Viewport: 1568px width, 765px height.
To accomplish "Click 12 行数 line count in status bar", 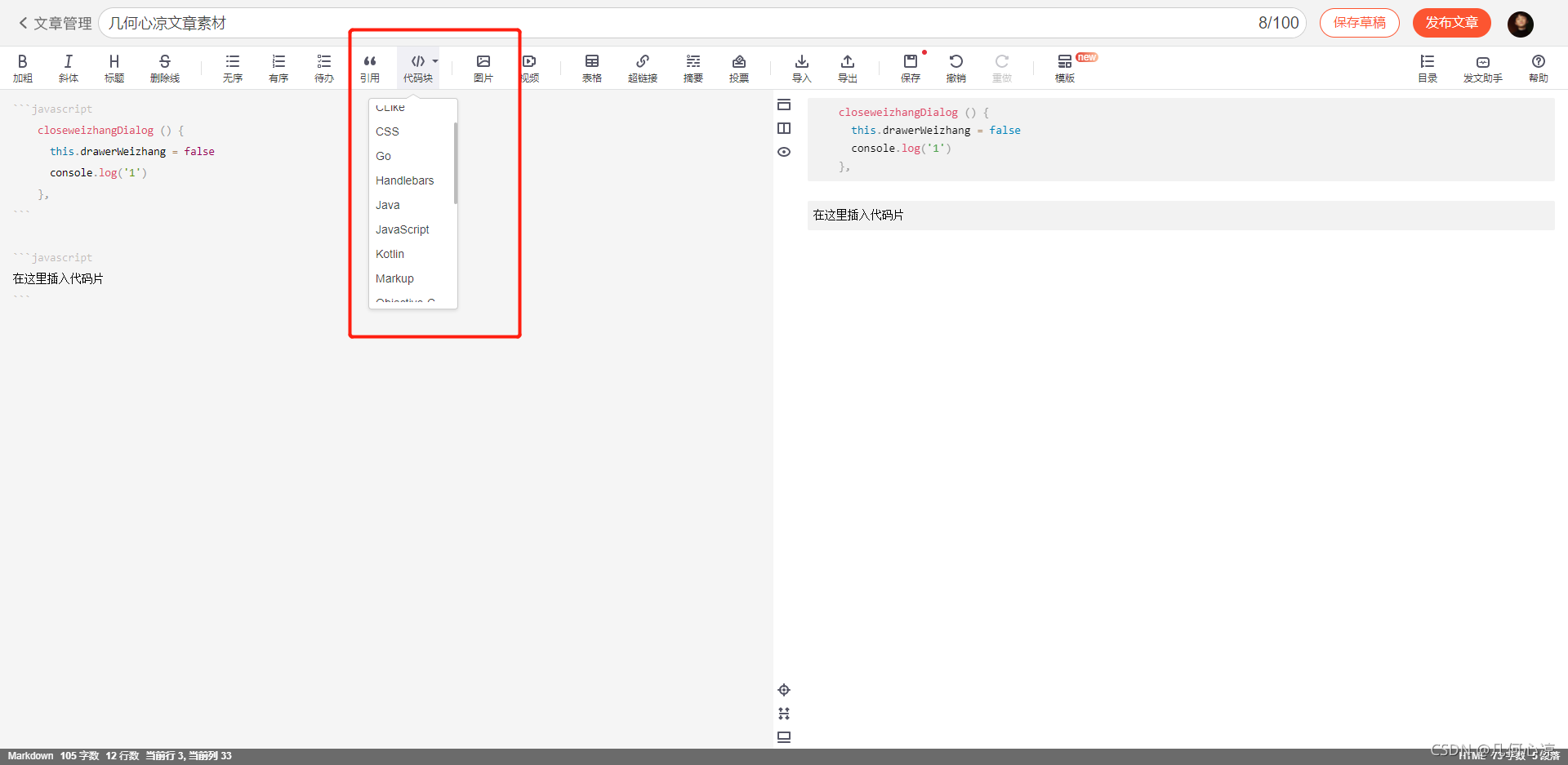I will 122,756.
